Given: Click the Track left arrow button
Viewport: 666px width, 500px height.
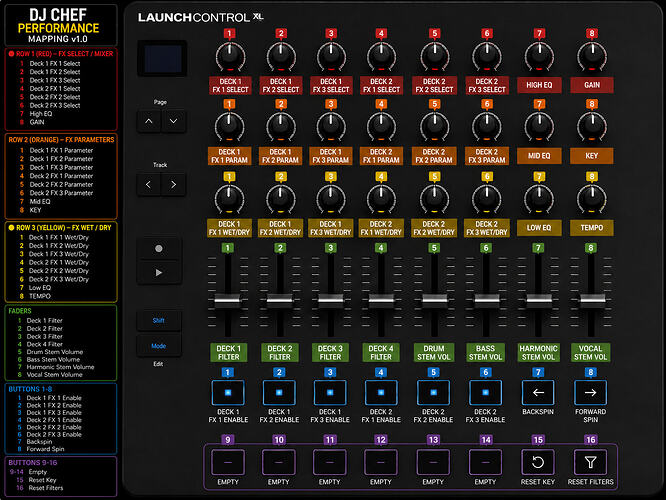Looking at the screenshot, I should (x=149, y=184).
